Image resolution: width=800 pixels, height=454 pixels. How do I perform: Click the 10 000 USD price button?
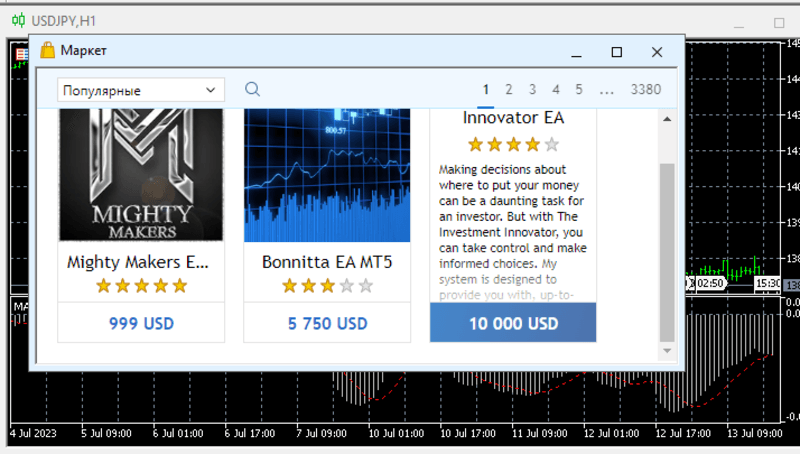tap(513, 323)
